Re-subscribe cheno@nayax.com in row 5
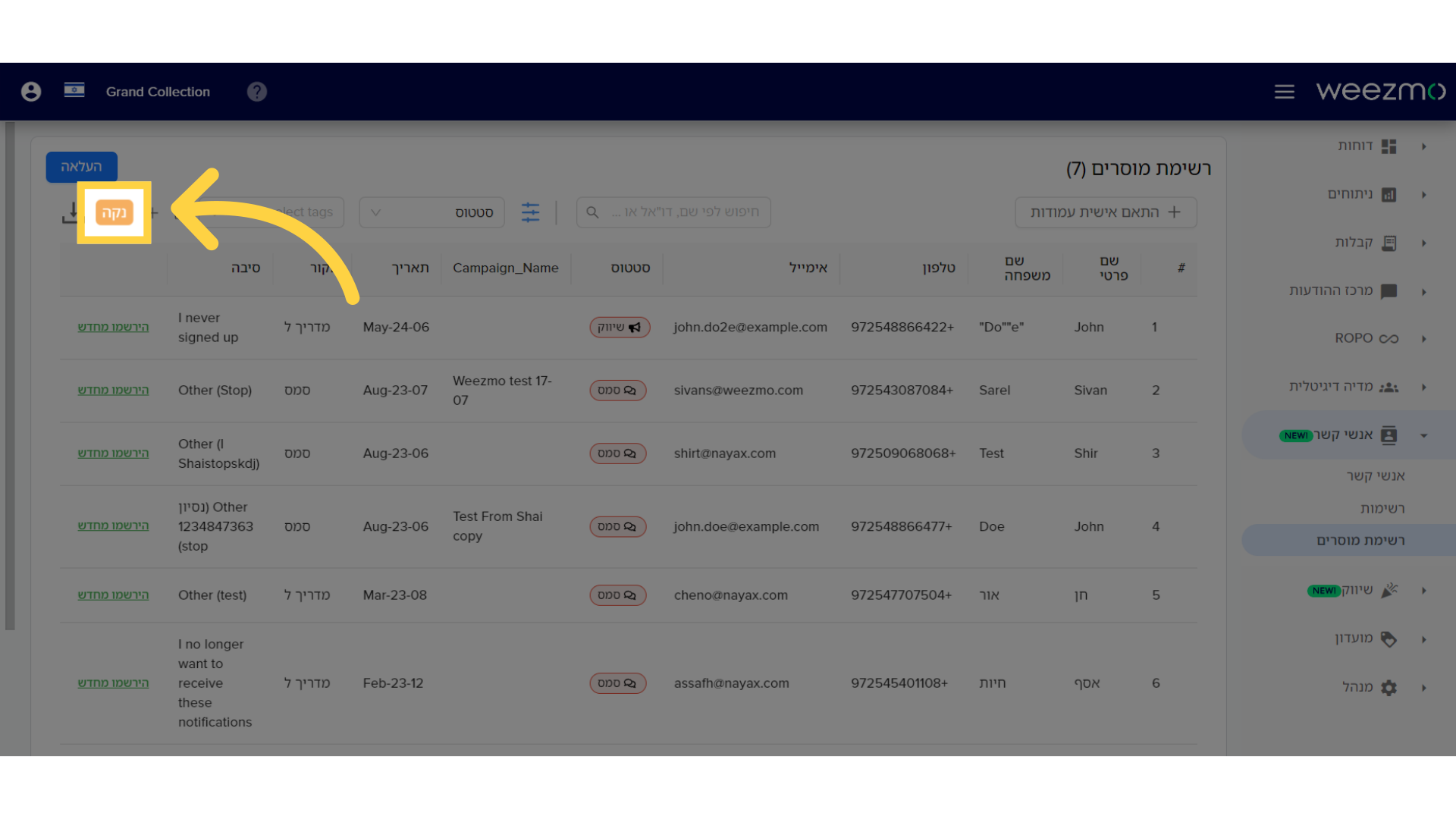Viewport: 1456px width, 819px height. click(113, 595)
